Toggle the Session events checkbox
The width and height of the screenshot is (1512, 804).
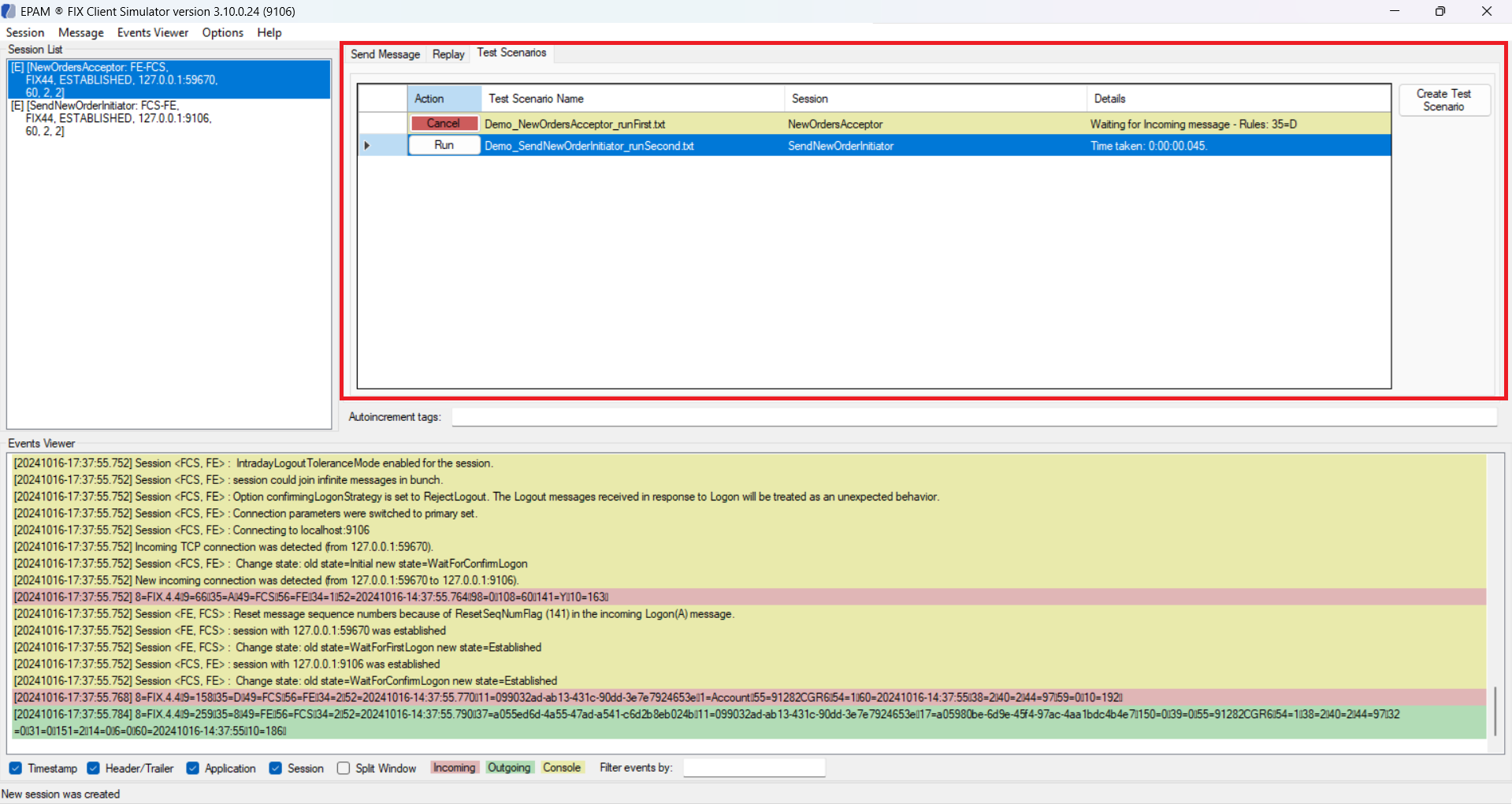(276, 769)
